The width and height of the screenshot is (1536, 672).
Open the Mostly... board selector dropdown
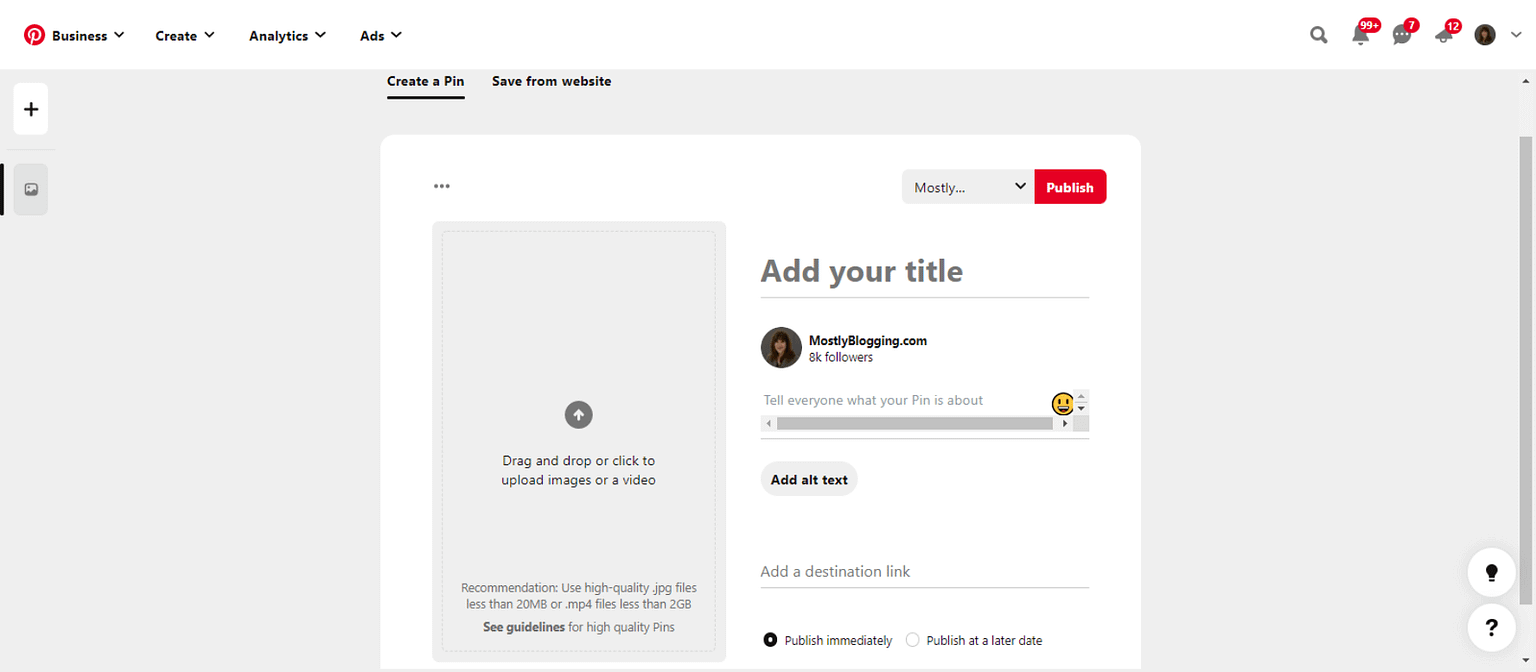click(x=966, y=186)
